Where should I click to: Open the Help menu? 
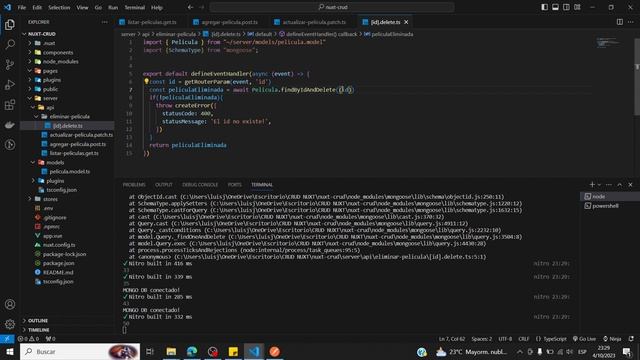tap(157, 7)
